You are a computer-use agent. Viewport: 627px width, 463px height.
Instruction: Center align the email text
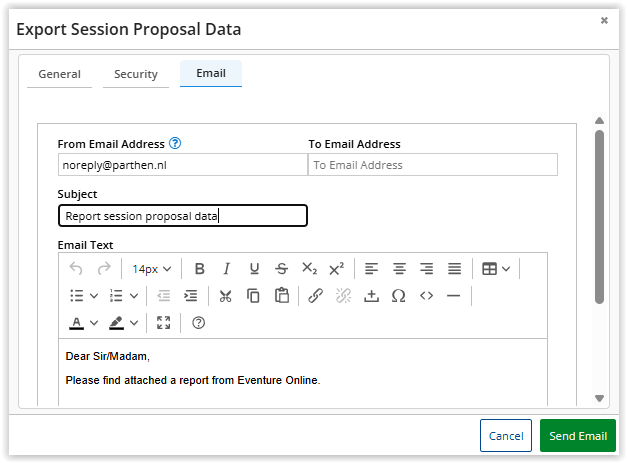[399, 269]
